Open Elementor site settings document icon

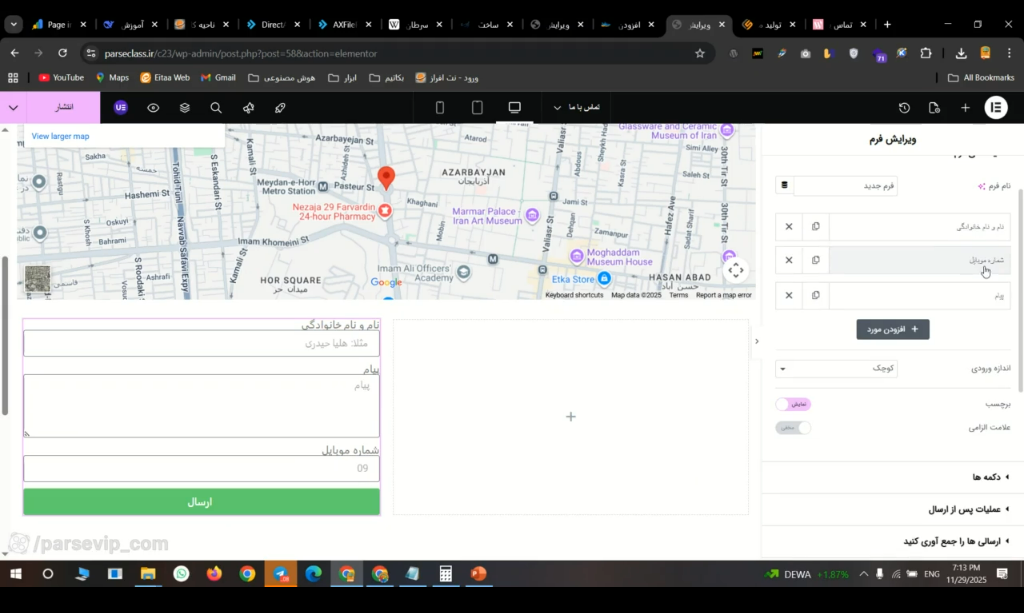pos(935,108)
